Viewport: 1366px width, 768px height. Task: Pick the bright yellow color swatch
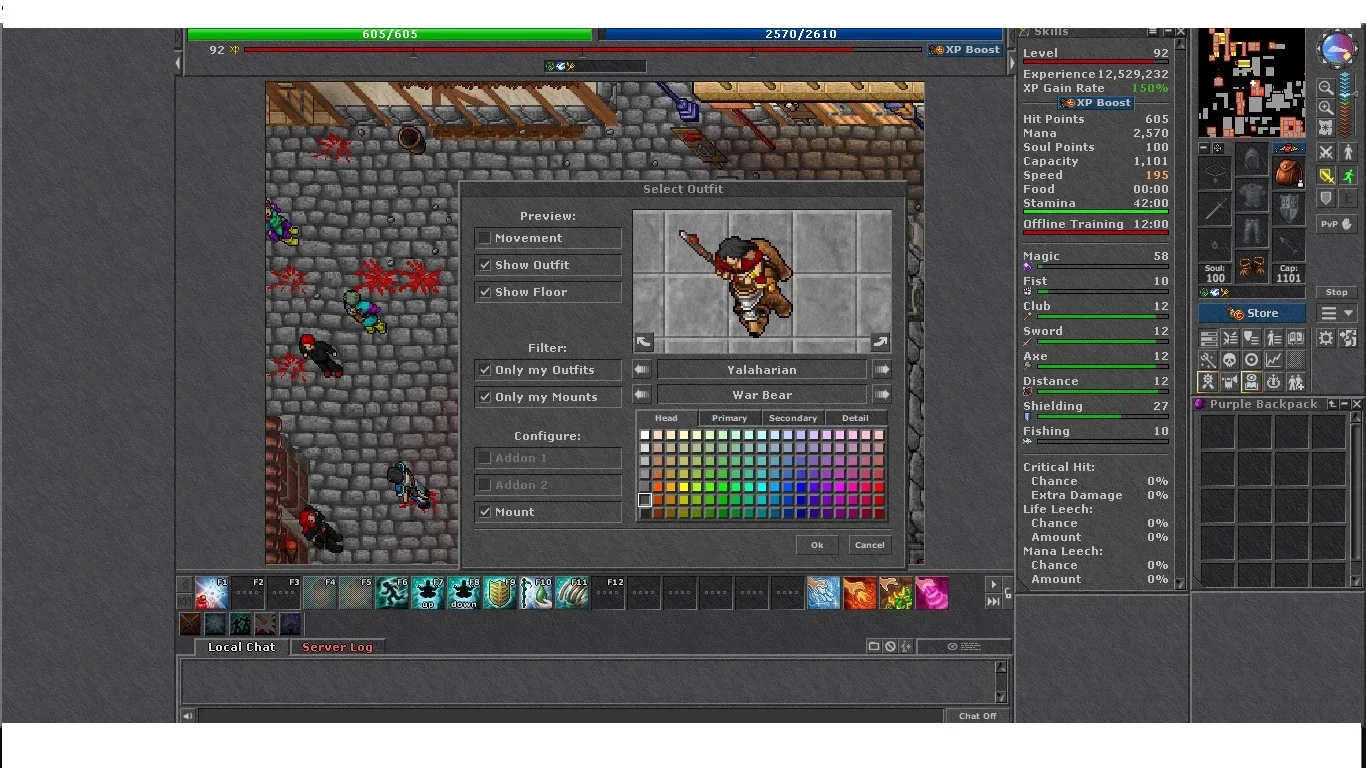click(x=684, y=487)
